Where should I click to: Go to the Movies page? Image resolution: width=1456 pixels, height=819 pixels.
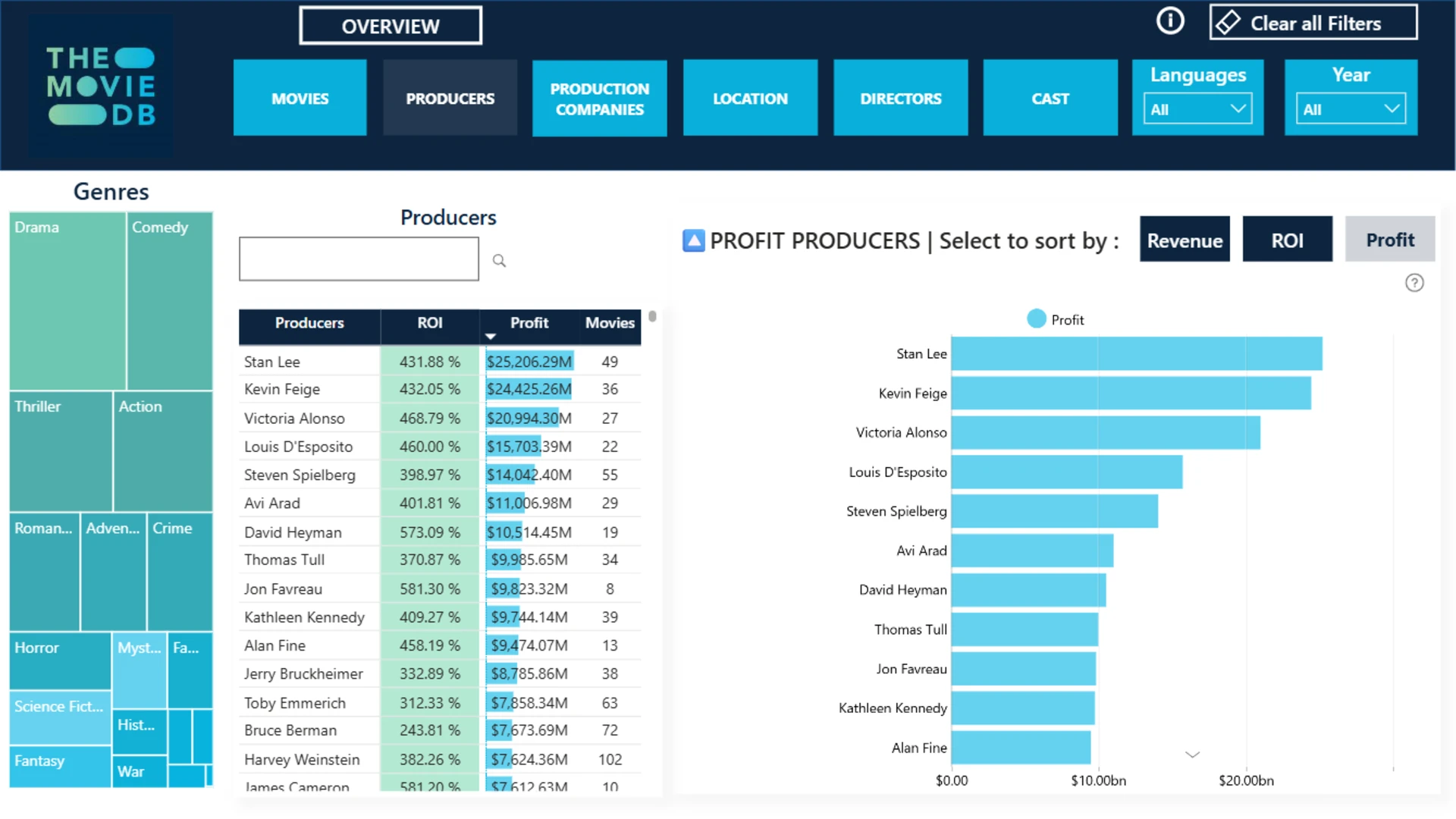(x=300, y=98)
